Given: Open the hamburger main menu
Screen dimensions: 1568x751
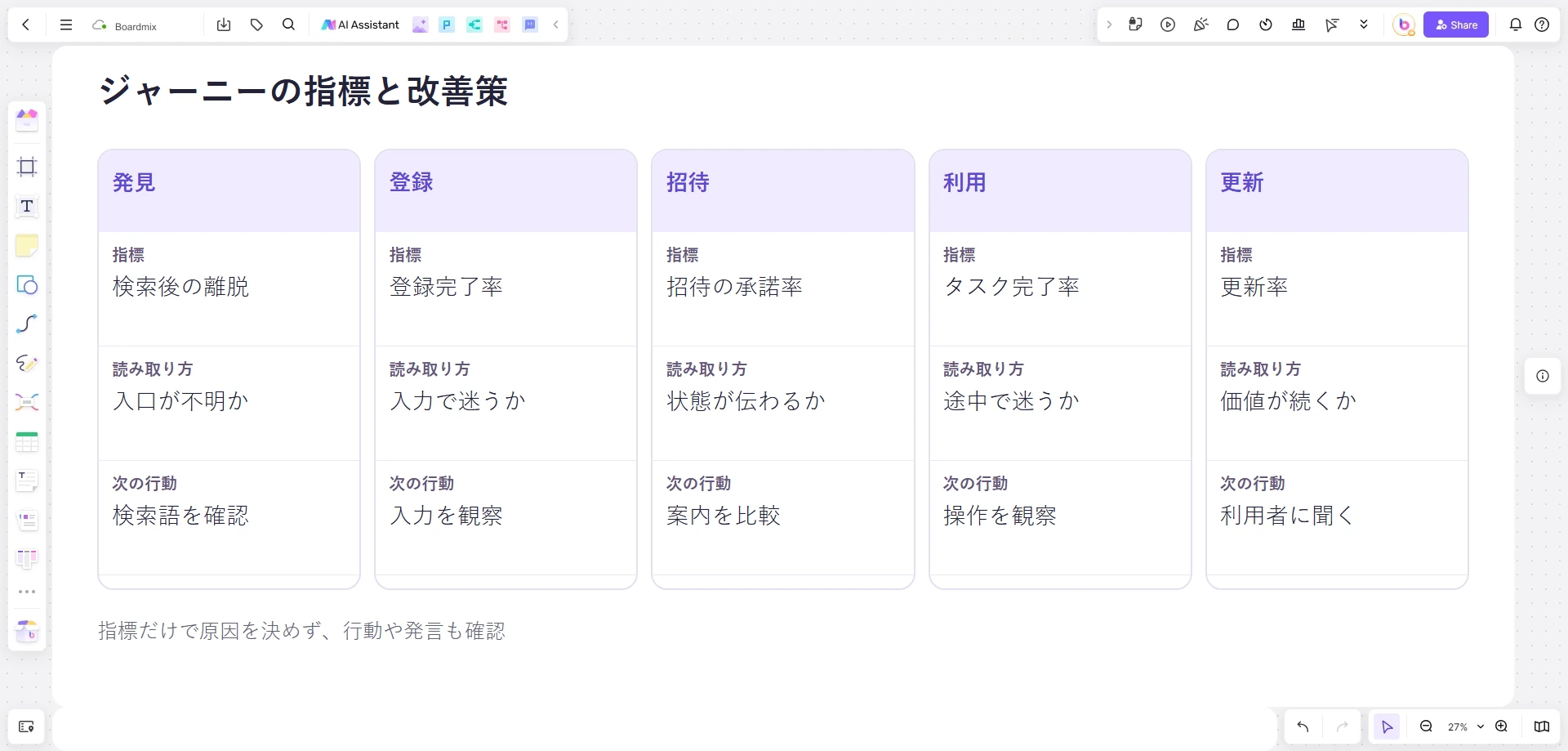Looking at the screenshot, I should (66, 25).
